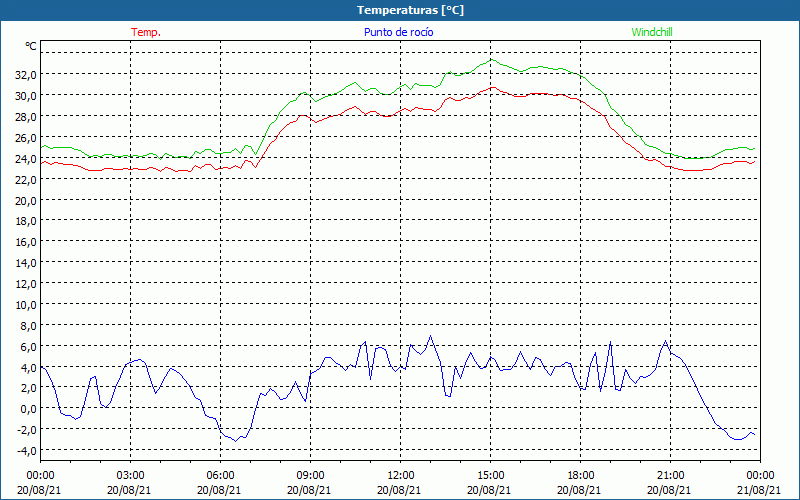The image size is (800, 500).
Task: Select the green 'Windchill' legend label
Action: coord(652,32)
